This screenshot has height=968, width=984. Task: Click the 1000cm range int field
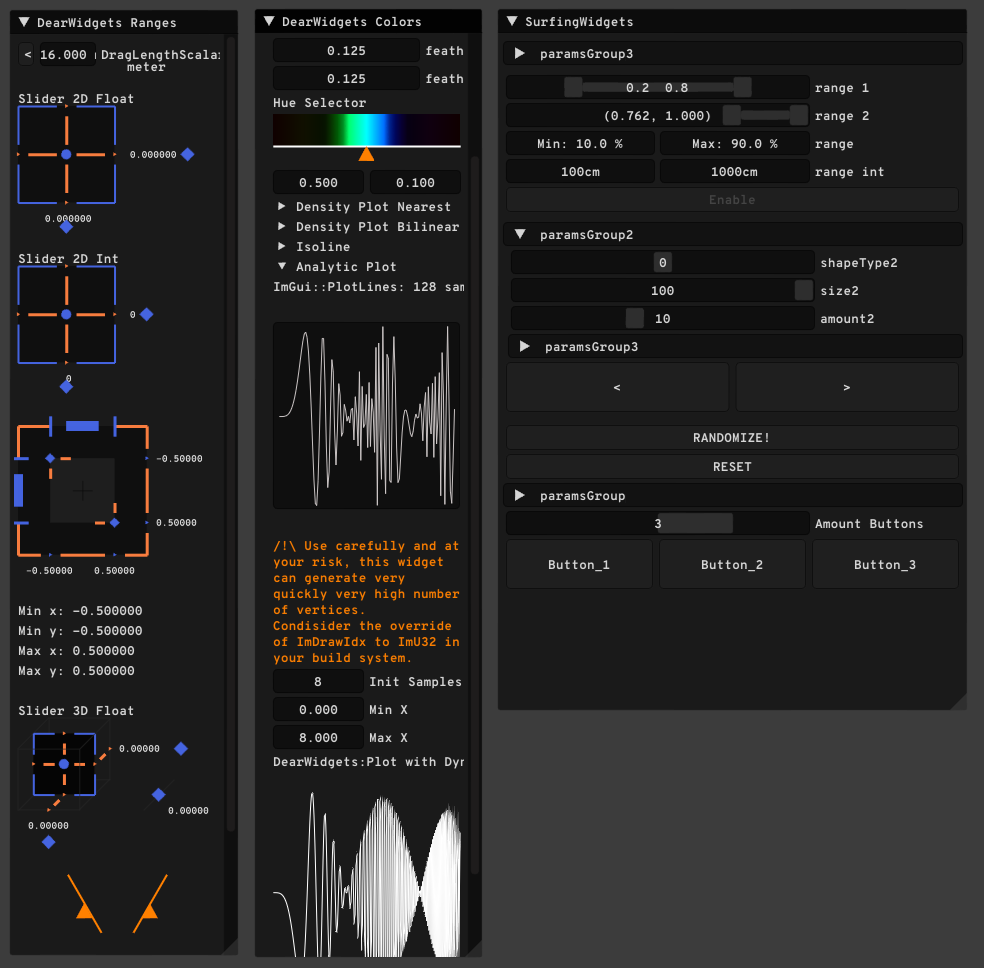[x=734, y=172]
